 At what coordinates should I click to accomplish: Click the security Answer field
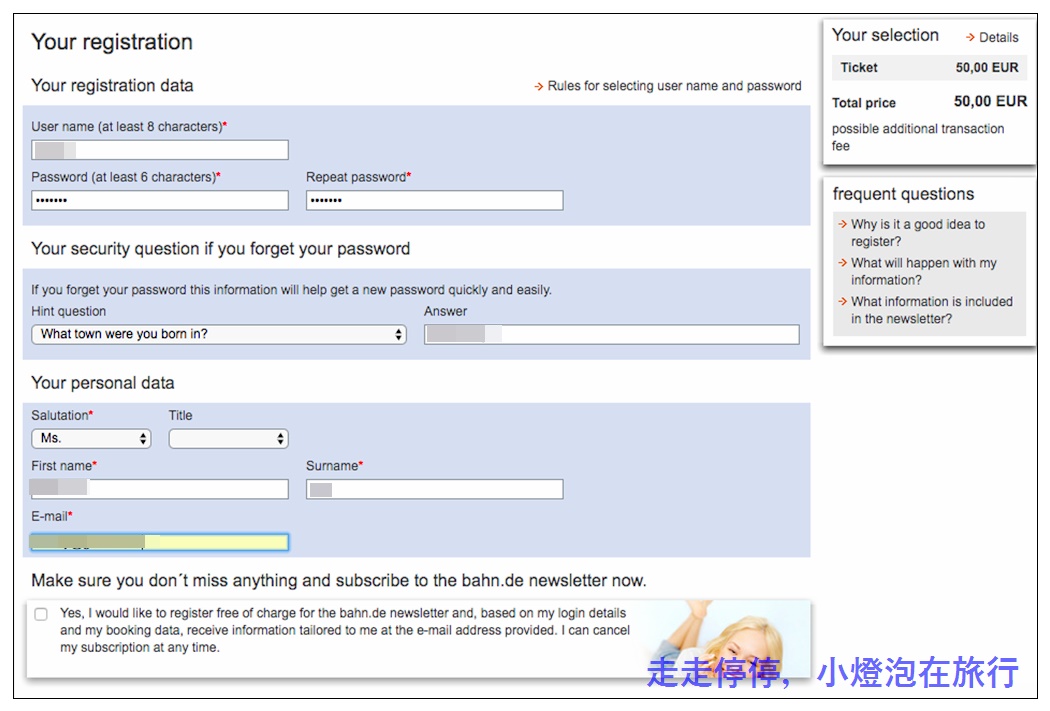(x=611, y=334)
